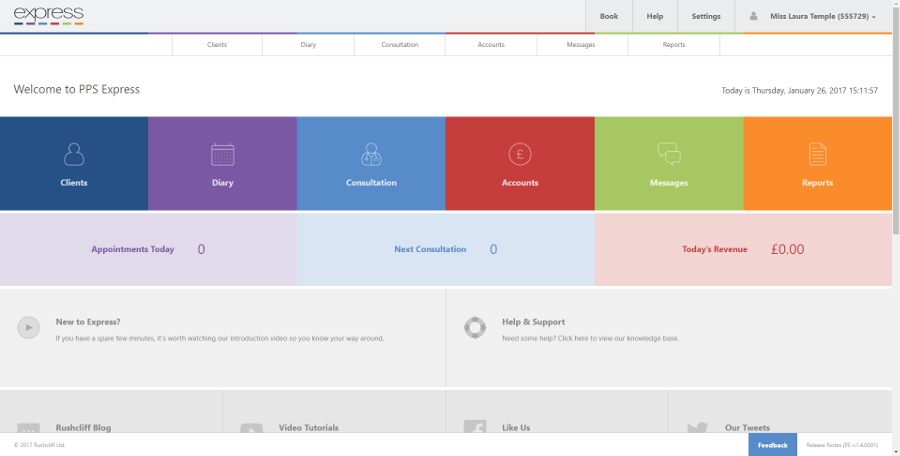900x456 pixels.
Task: Open the Release Notes link
Action: click(x=842, y=445)
